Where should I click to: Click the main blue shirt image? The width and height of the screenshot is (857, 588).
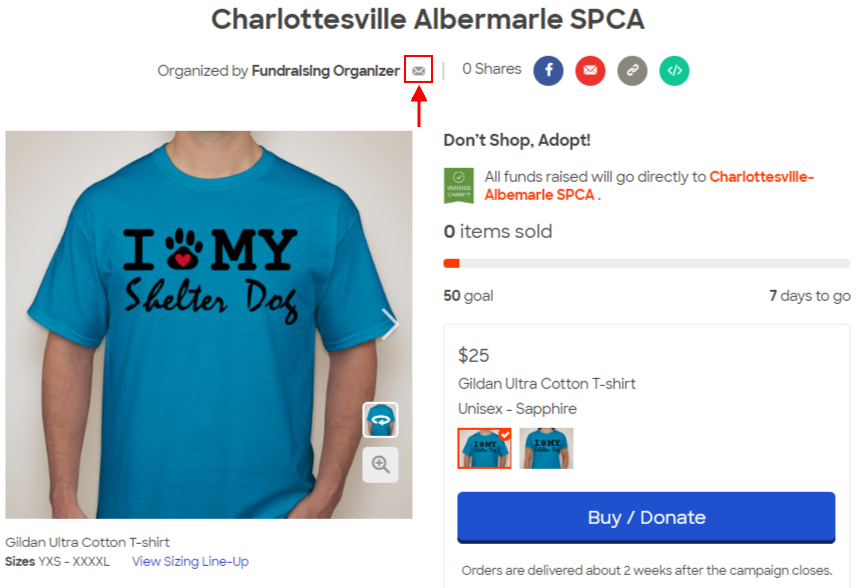209,325
